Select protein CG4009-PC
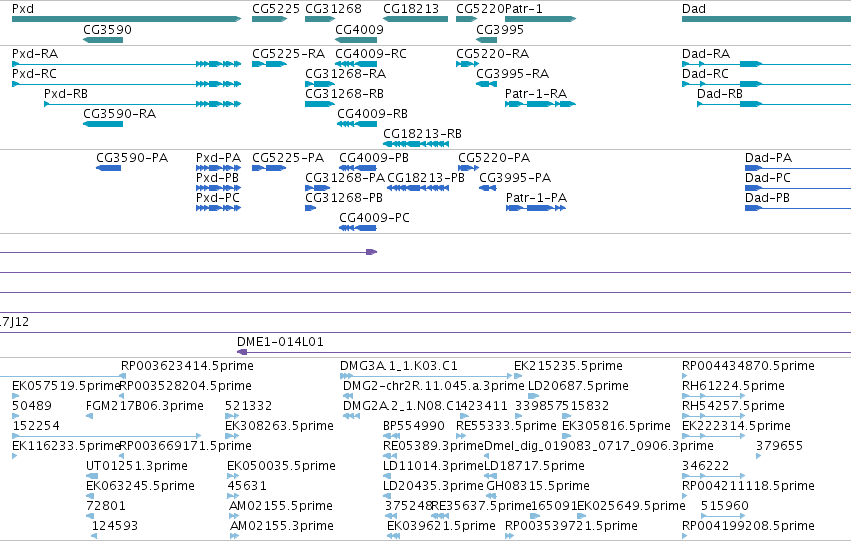Viewport: 851px width, 541px height. 374,218
